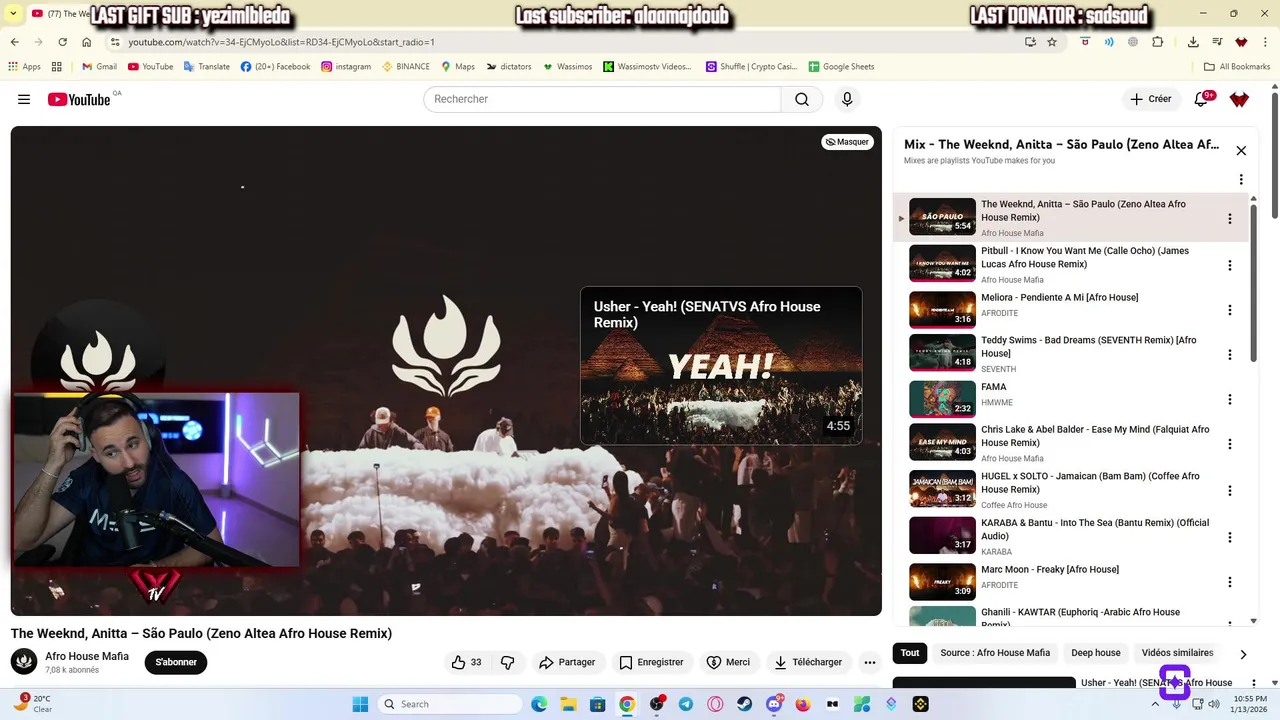
Task: Select the Deep house filter chip
Action: coord(1096,653)
